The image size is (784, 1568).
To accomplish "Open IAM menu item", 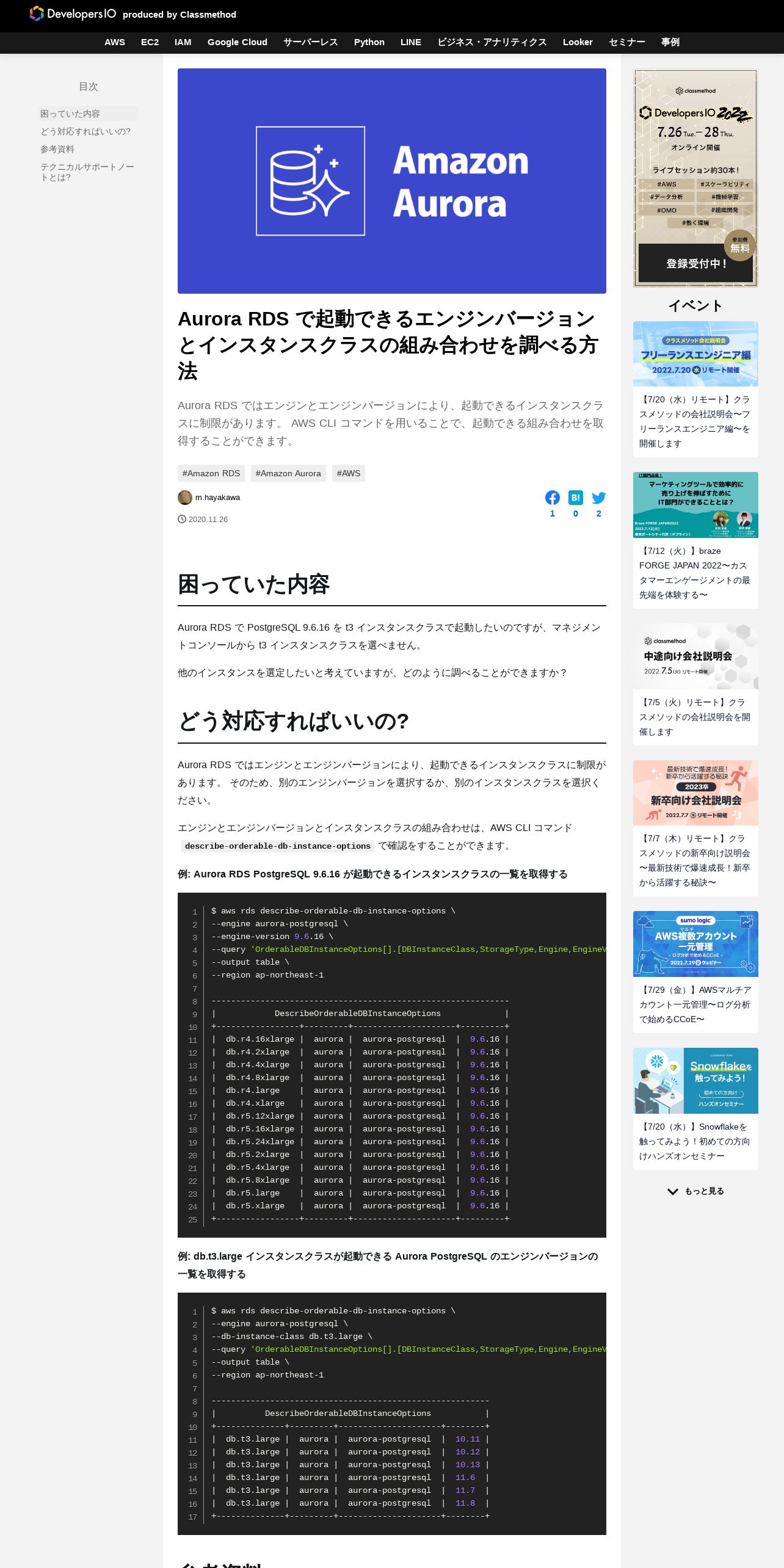I will tap(183, 42).
